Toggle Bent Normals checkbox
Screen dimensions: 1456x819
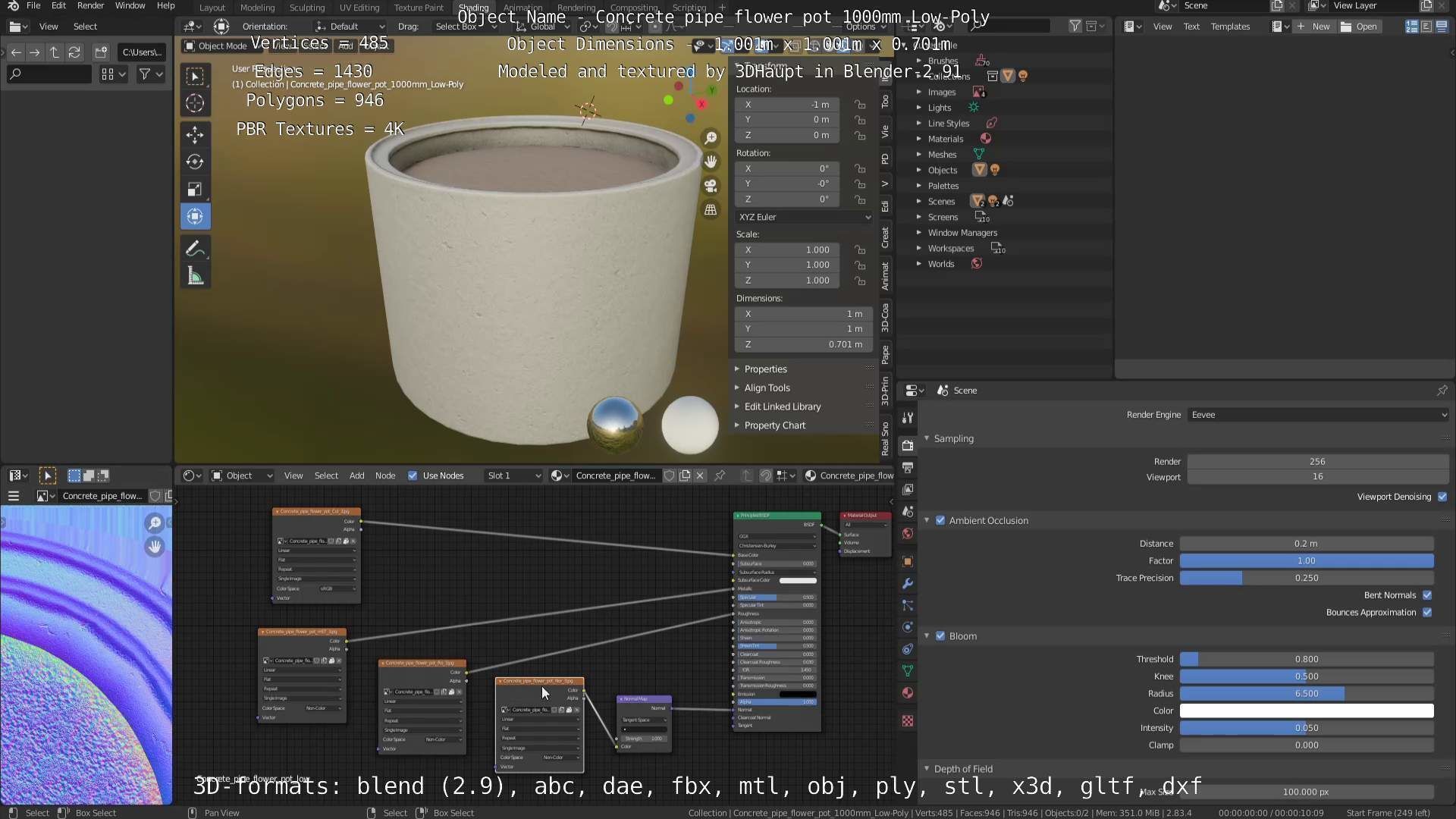[1427, 595]
